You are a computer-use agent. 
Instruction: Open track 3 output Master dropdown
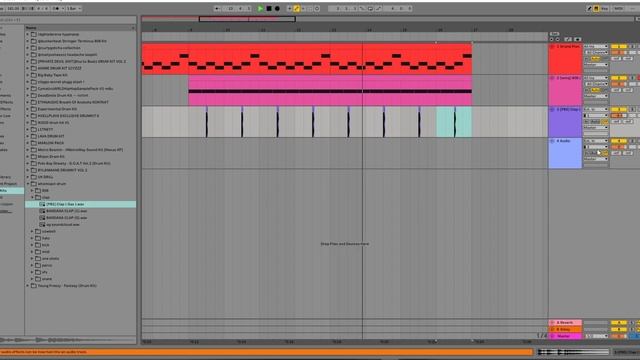pos(596,127)
